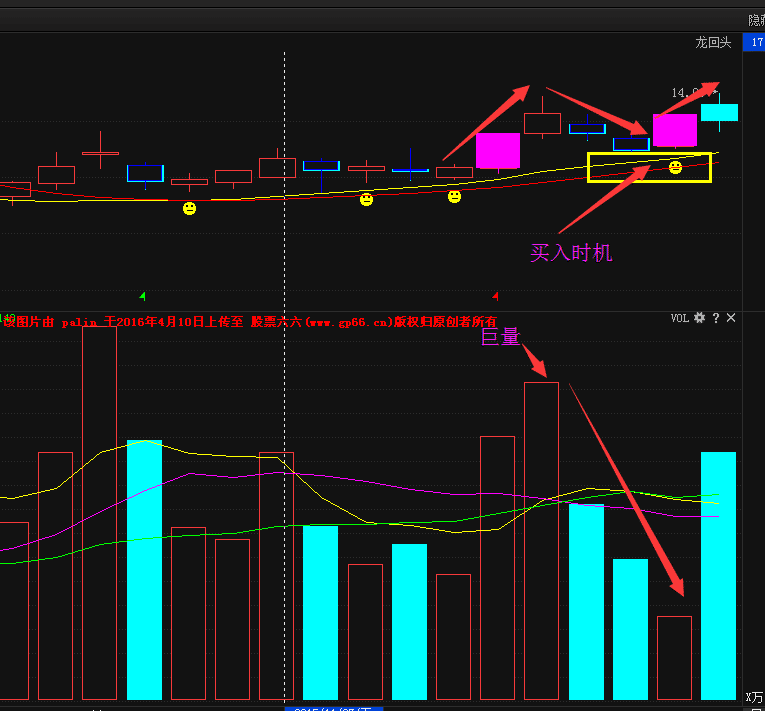The image size is (765, 711).
Task: Click the 巨量 labeled red volume bar
Action: click(x=541, y=540)
